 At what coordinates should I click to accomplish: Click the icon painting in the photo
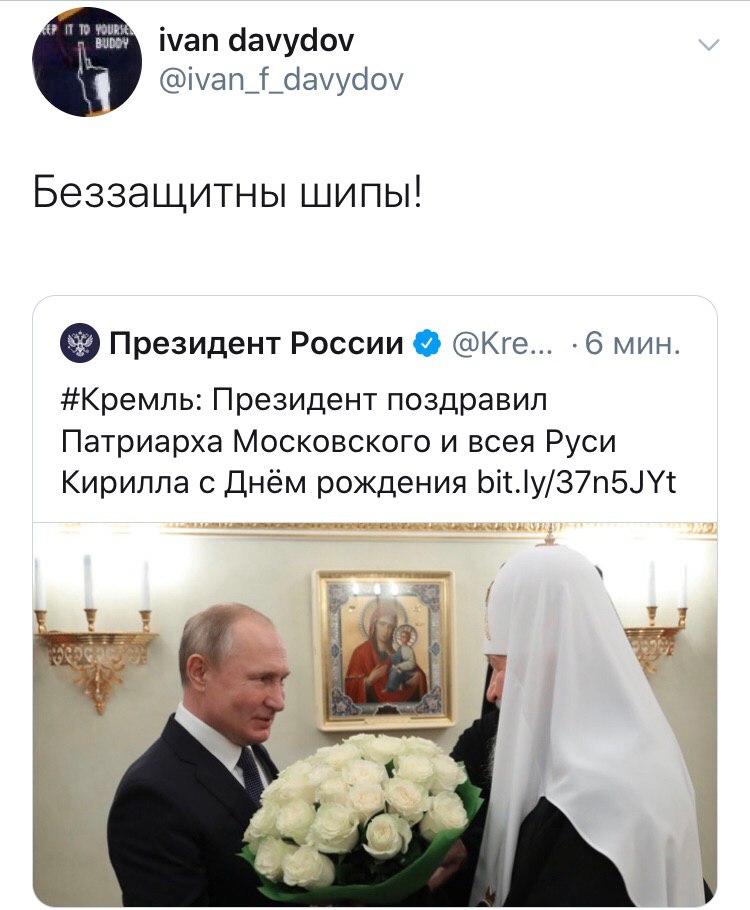click(385, 649)
